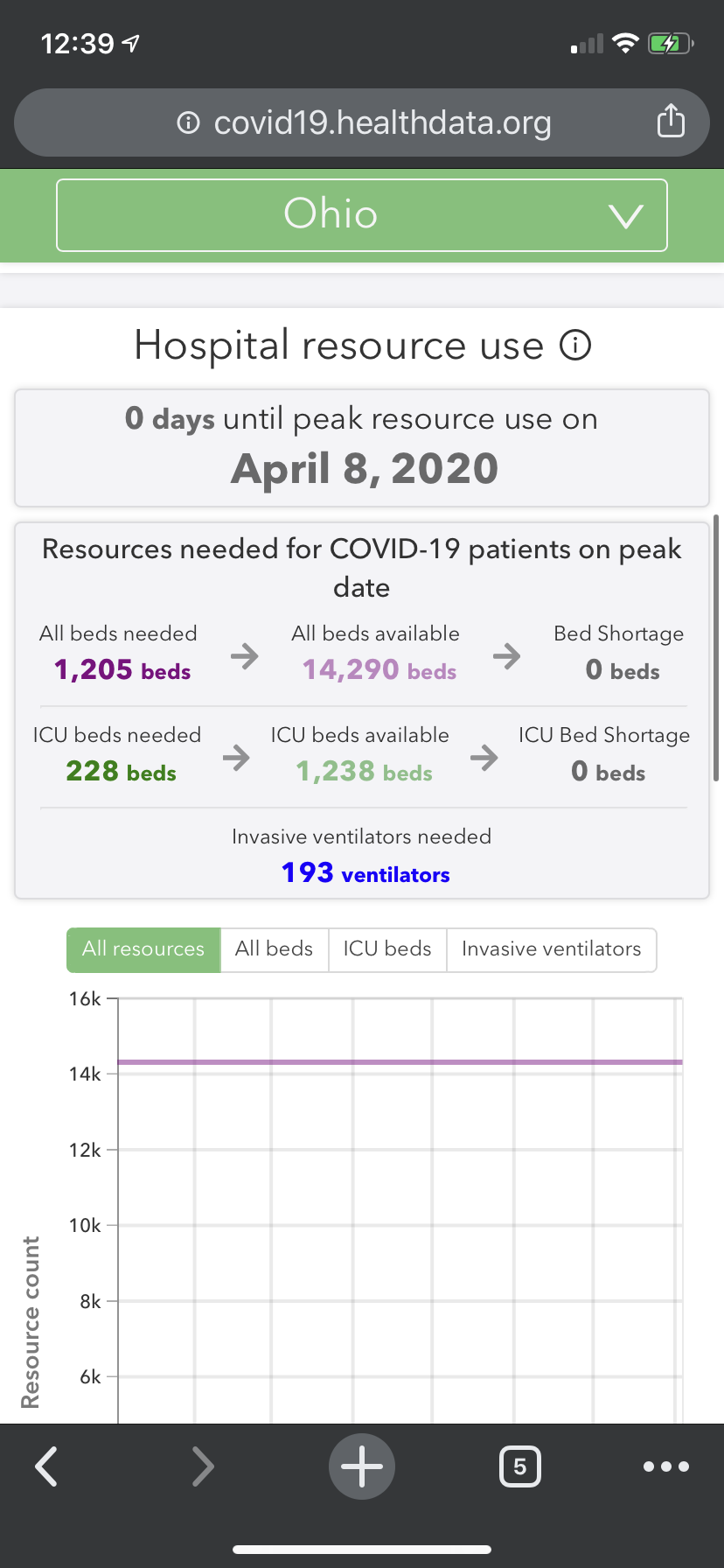Go back with browser back arrow
The image size is (724, 1568).
[x=46, y=1466]
